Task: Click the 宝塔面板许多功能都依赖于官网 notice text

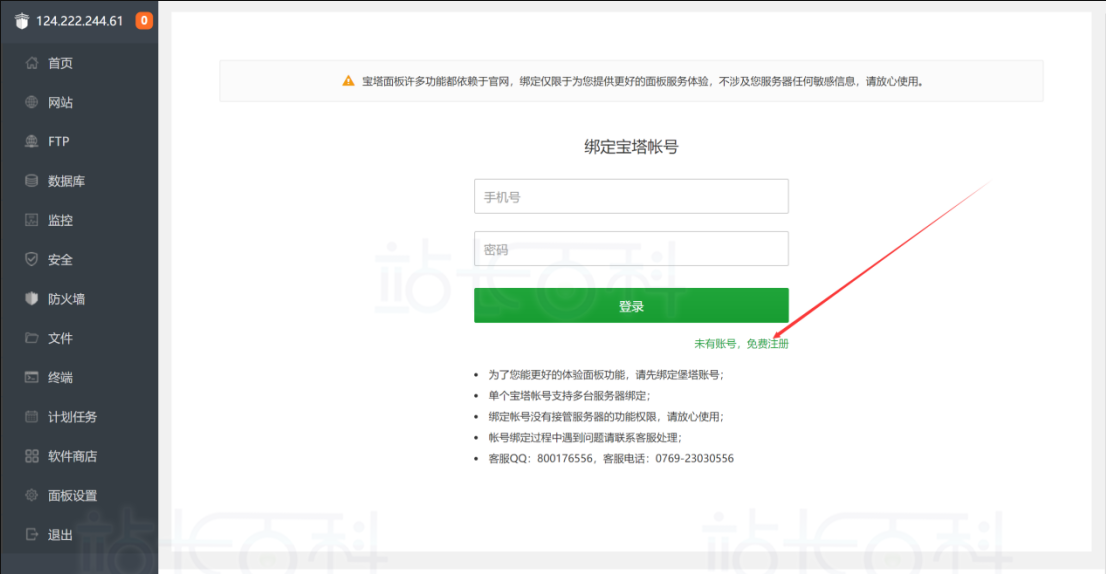Action: pyautogui.click(x=643, y=81)
